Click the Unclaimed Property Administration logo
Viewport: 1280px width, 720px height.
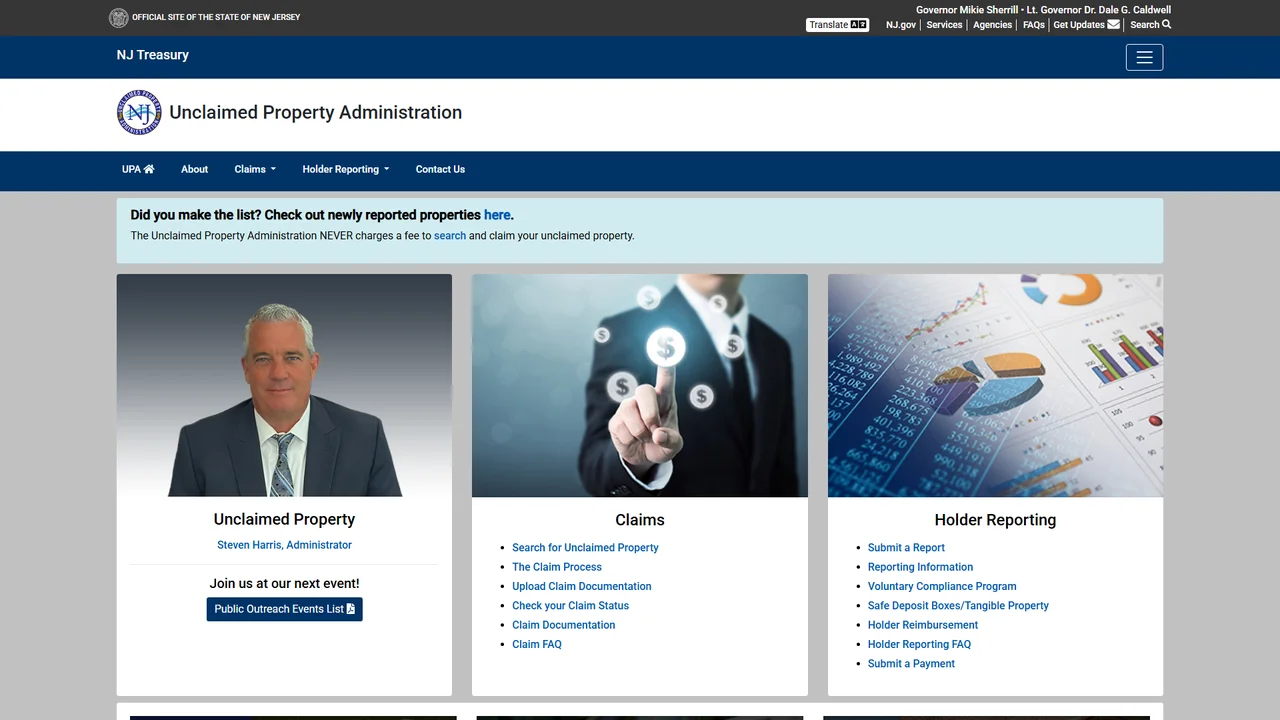tap(139, 112)
